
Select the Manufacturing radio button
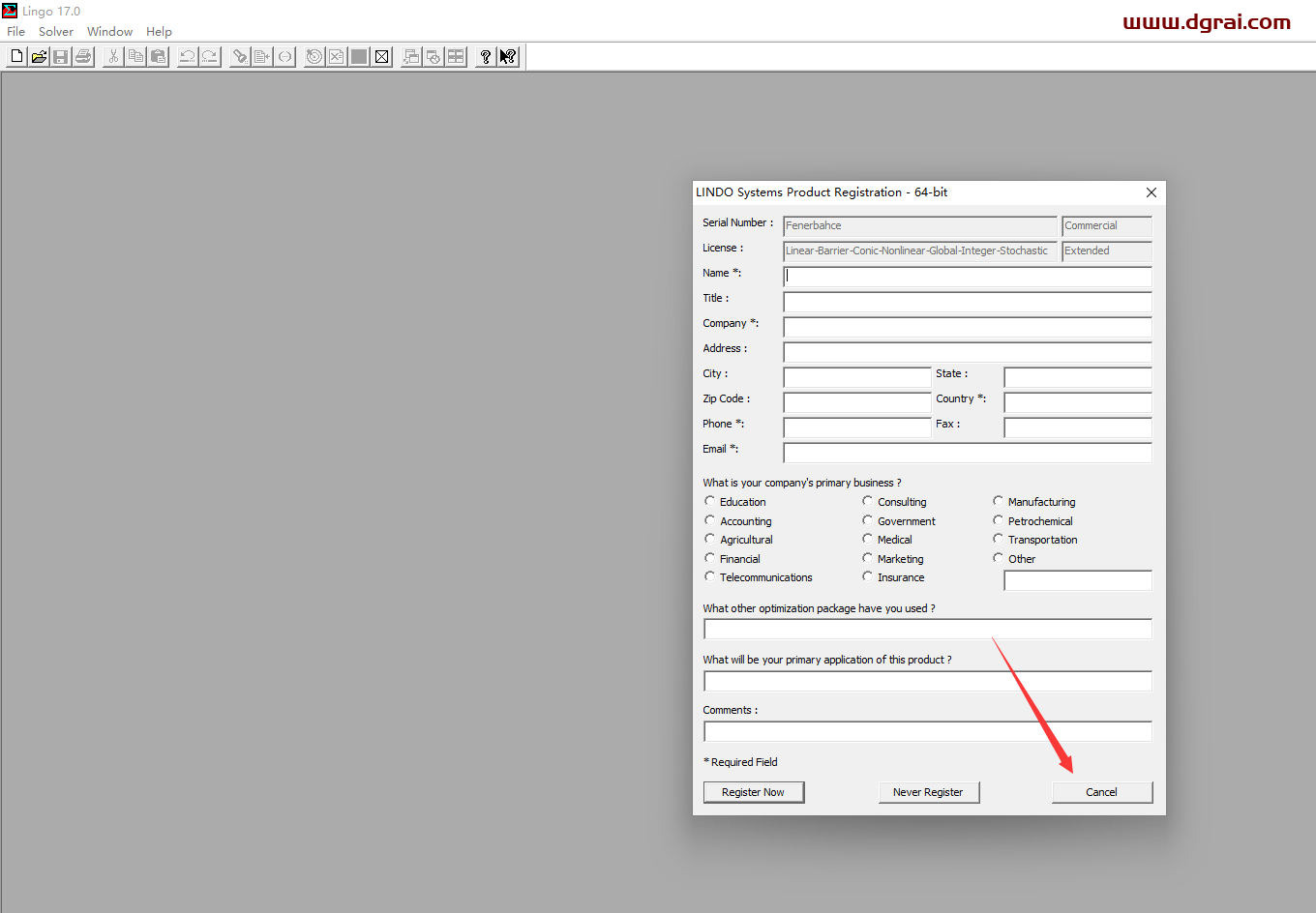pos(999,501)
